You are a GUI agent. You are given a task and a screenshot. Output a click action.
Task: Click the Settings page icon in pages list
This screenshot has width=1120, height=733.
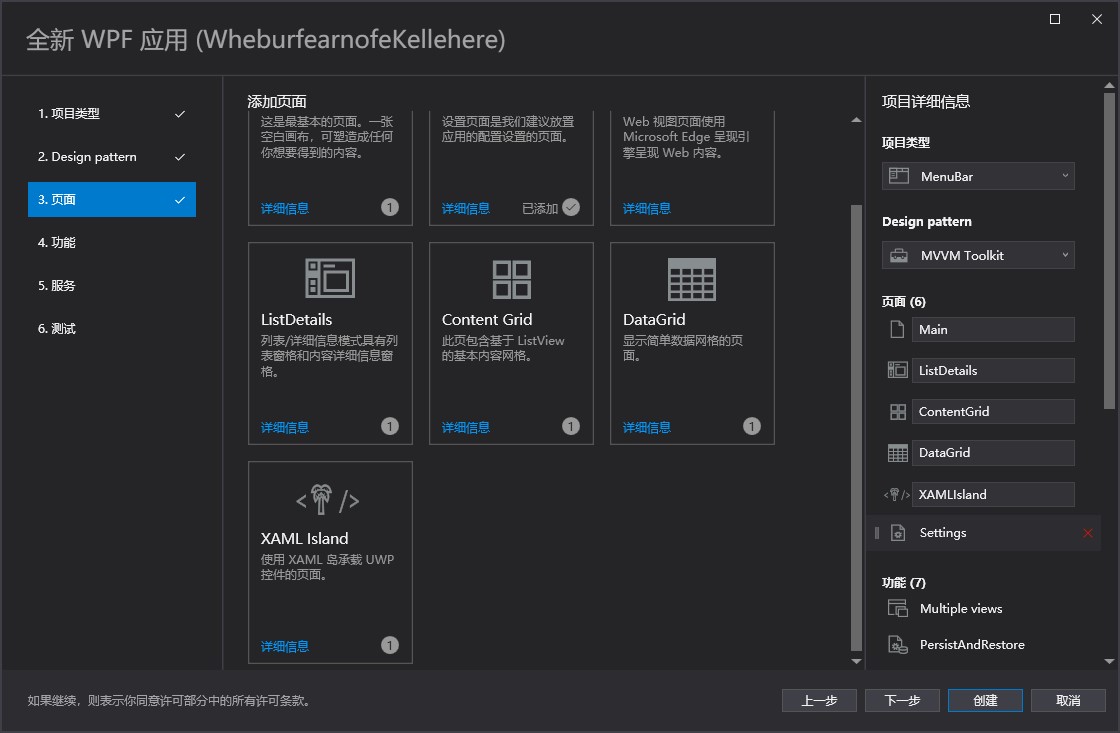coord(898,533)
